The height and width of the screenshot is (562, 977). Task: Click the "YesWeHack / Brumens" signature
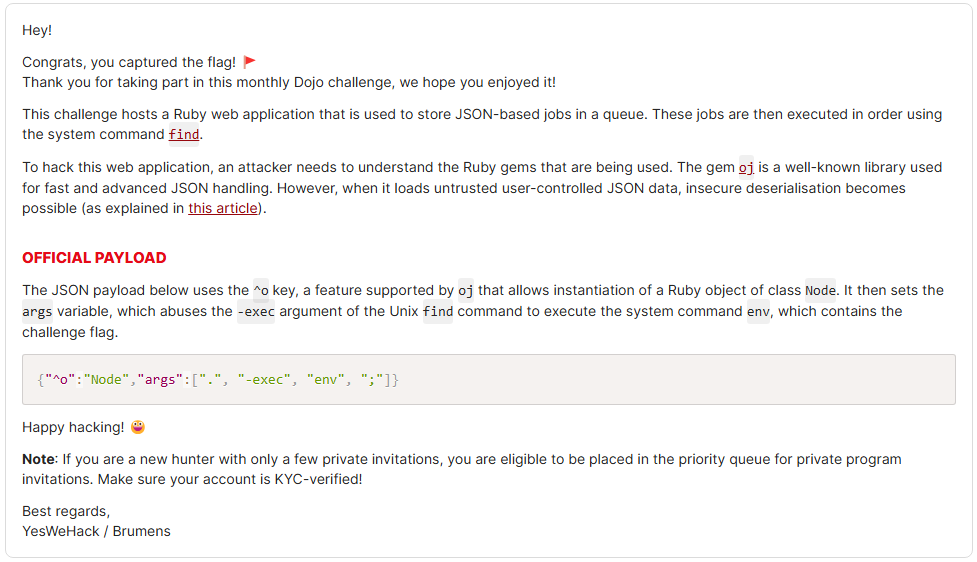click(x=96, y=531)
